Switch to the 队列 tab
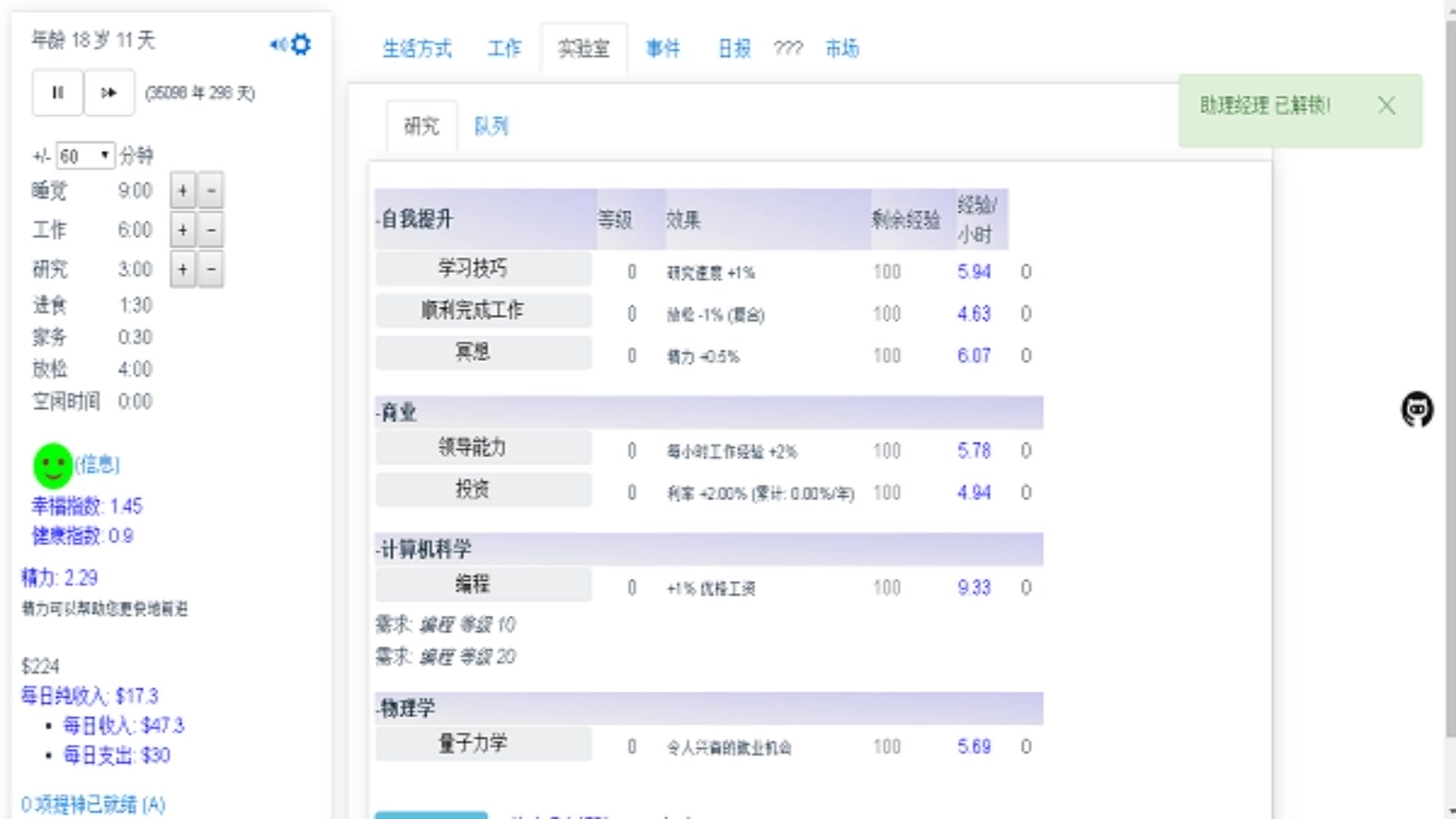Viewport: 1456px width, 819px height. (x=491, y=127)
